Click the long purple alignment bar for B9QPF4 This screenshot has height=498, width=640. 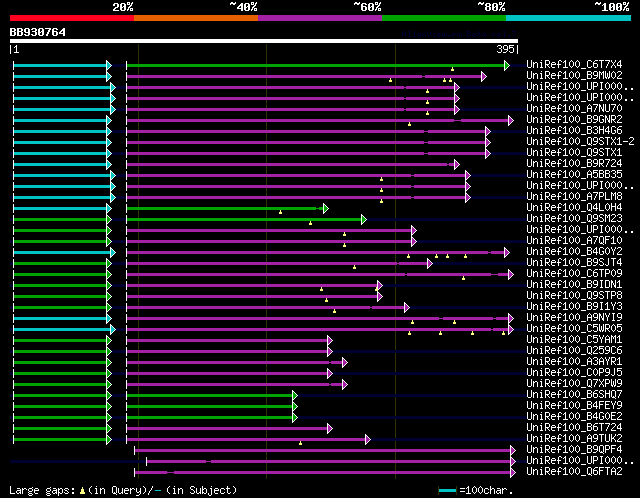(x=323, y=450)
